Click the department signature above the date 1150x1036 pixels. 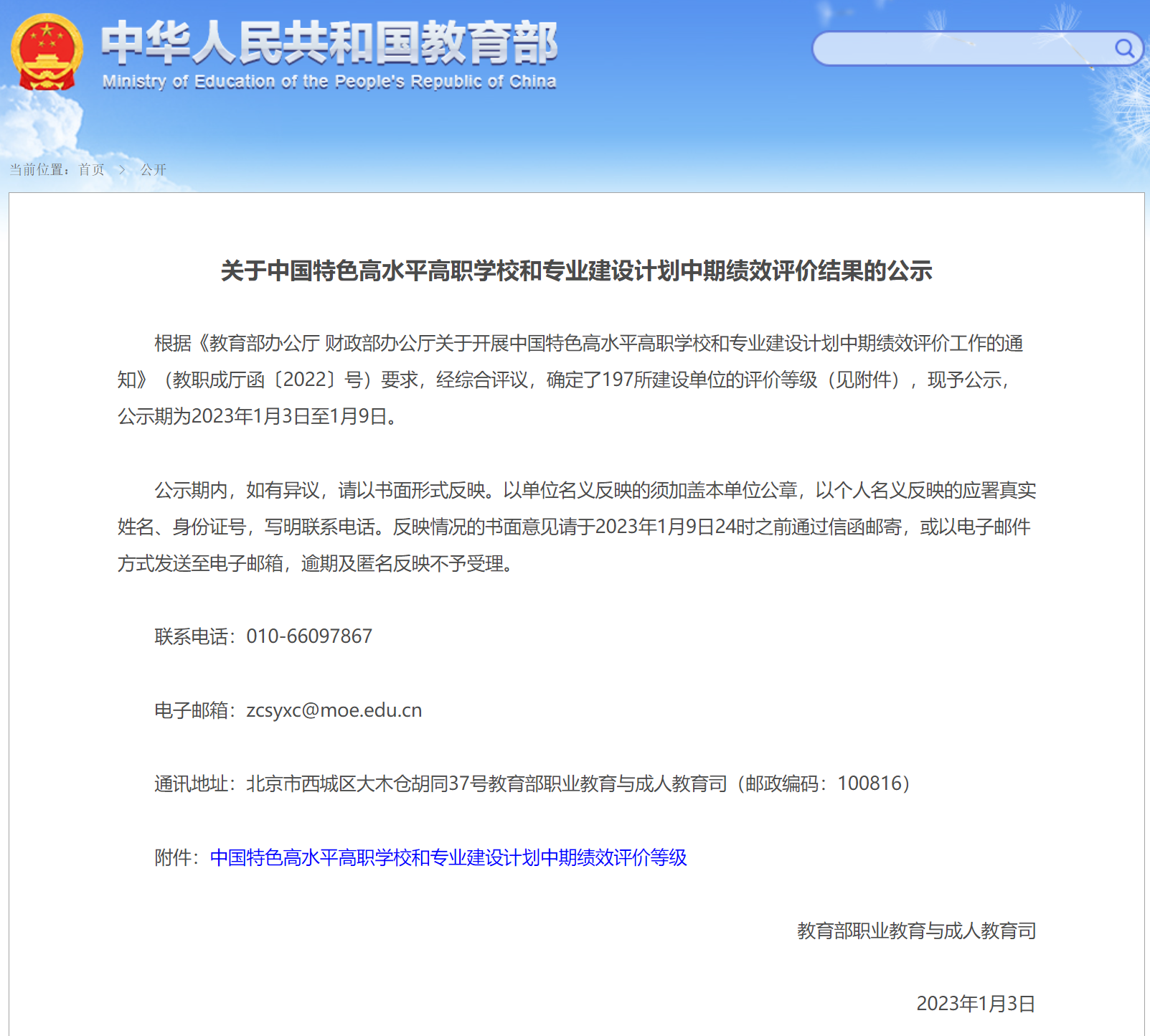pyautogui.click(x=916, y=931)
